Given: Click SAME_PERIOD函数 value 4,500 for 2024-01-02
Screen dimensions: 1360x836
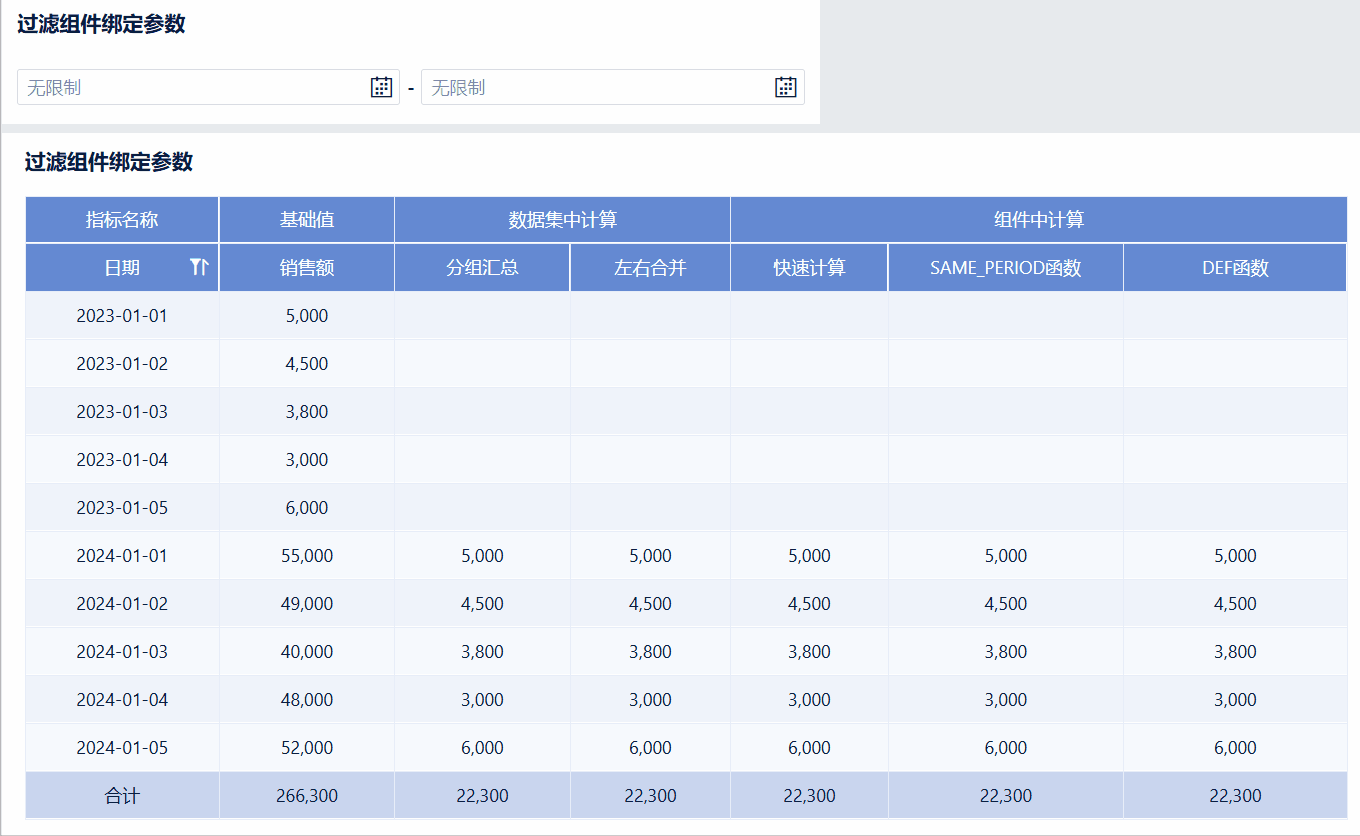Looking at the screenshot, I should (x=1005, y=604).
